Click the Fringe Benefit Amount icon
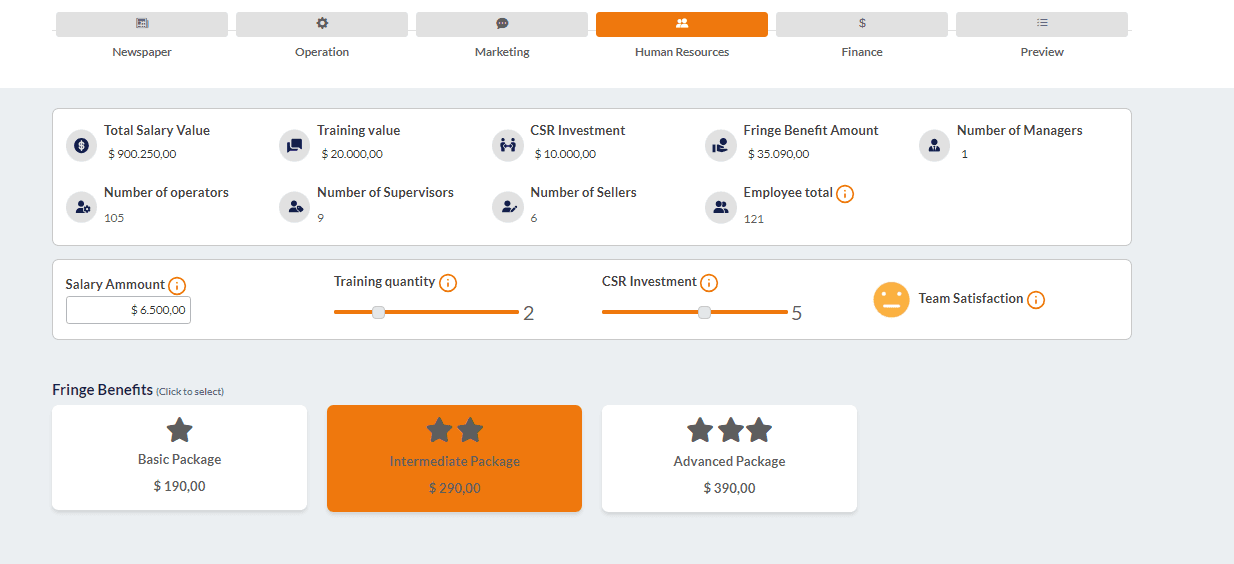 721,145
